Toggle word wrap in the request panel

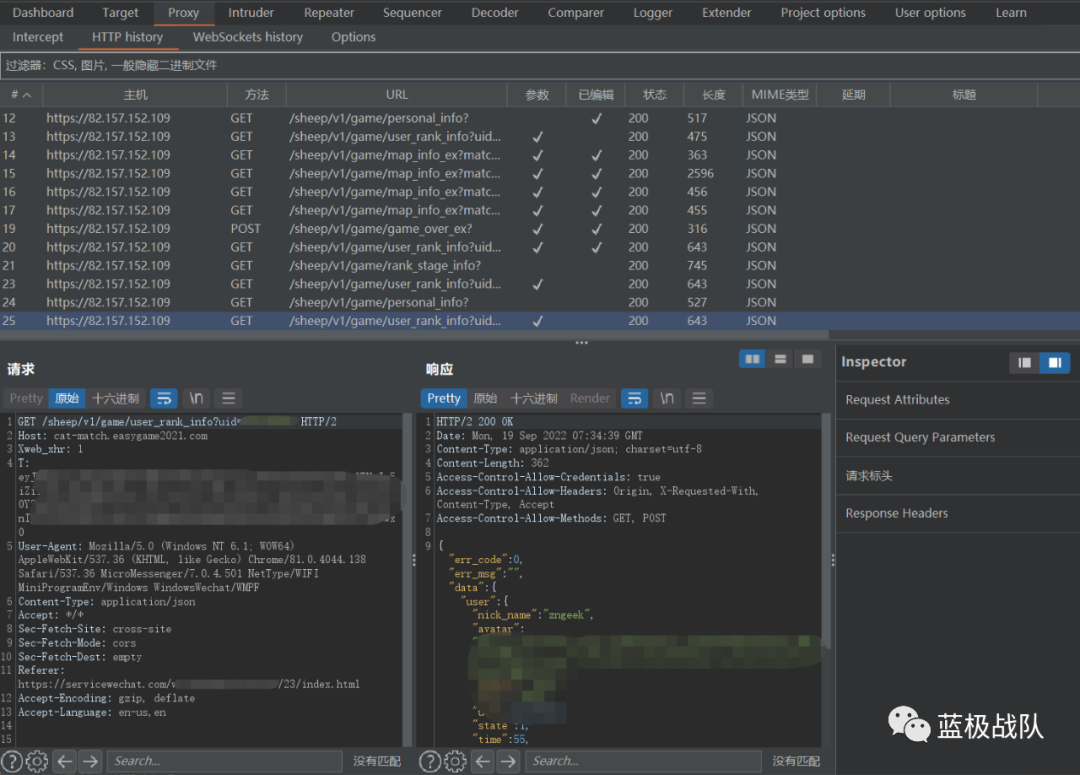[164, 398]
